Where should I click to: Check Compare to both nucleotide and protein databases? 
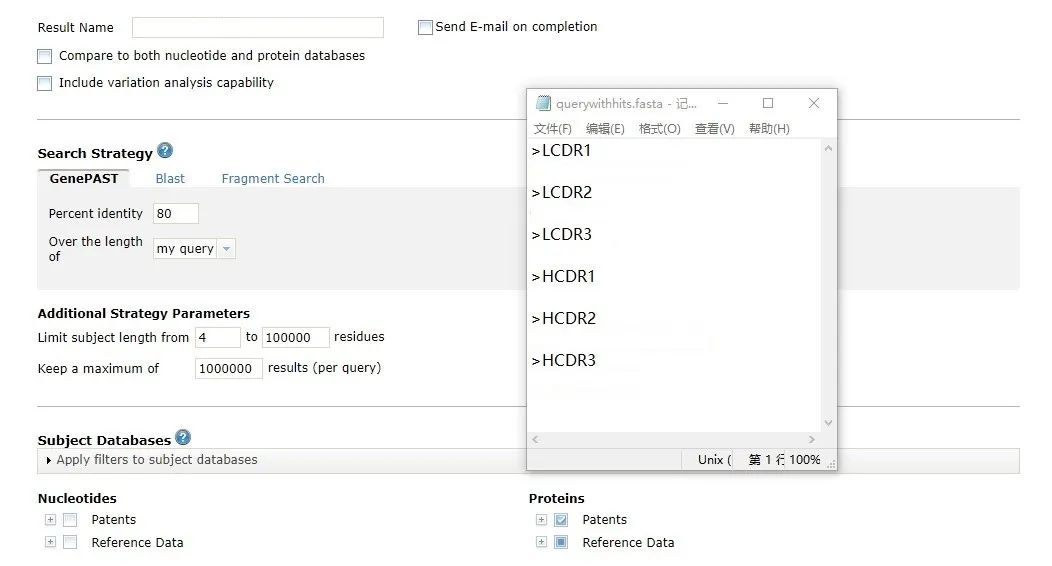44,57
